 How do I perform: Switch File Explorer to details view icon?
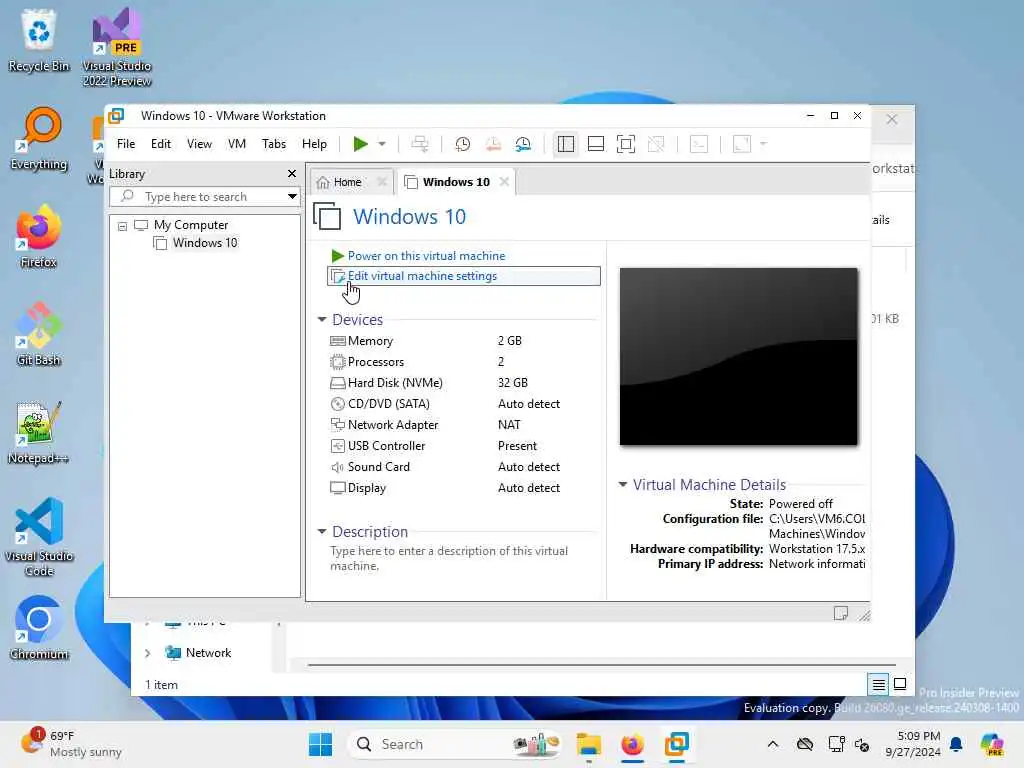coord(878,684)
